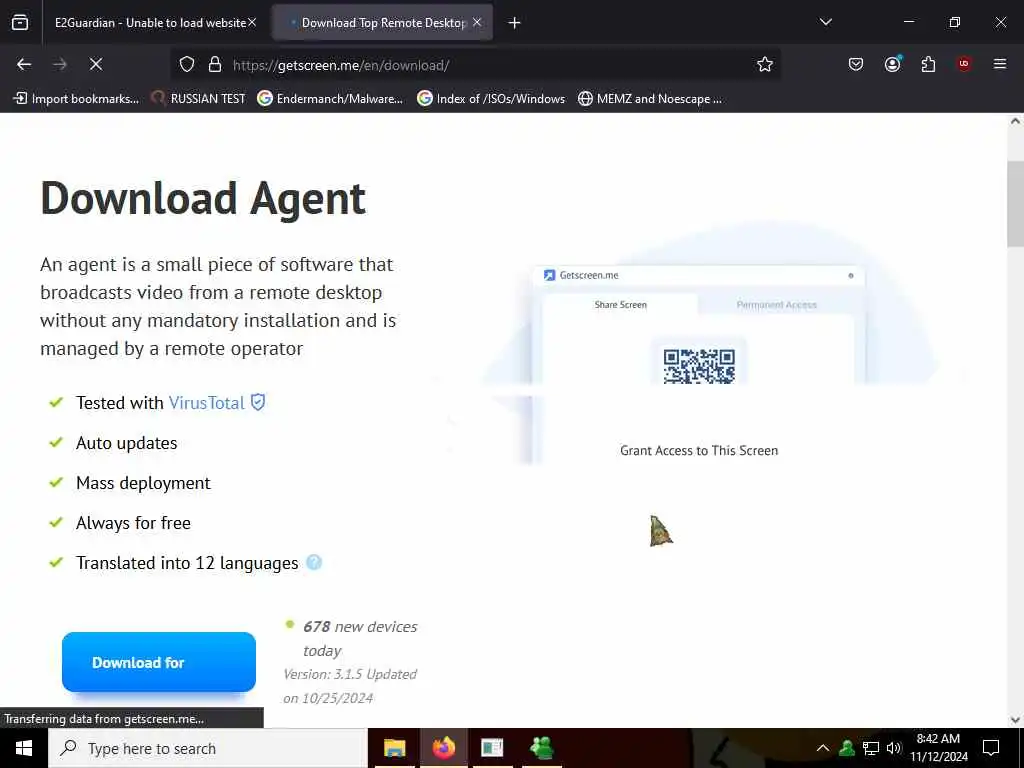
Task: Open volume control speaker icon
Action: pyautogui.click(x=894, y=748)
